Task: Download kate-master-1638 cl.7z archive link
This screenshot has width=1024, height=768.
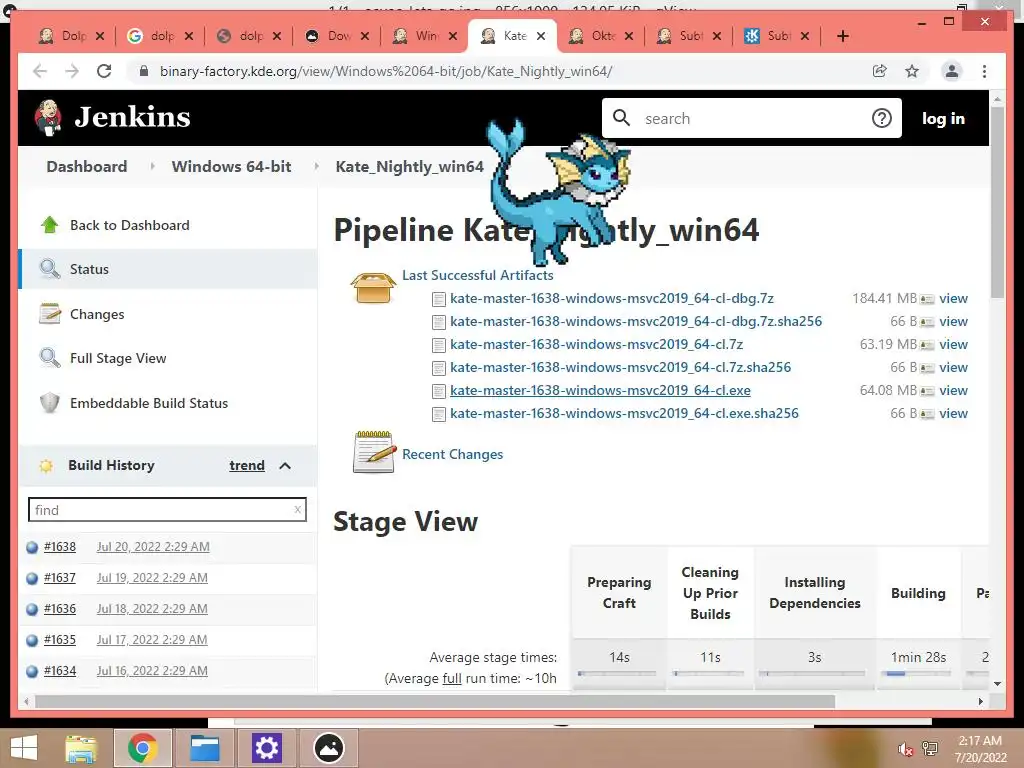Action: coord(596,344)
